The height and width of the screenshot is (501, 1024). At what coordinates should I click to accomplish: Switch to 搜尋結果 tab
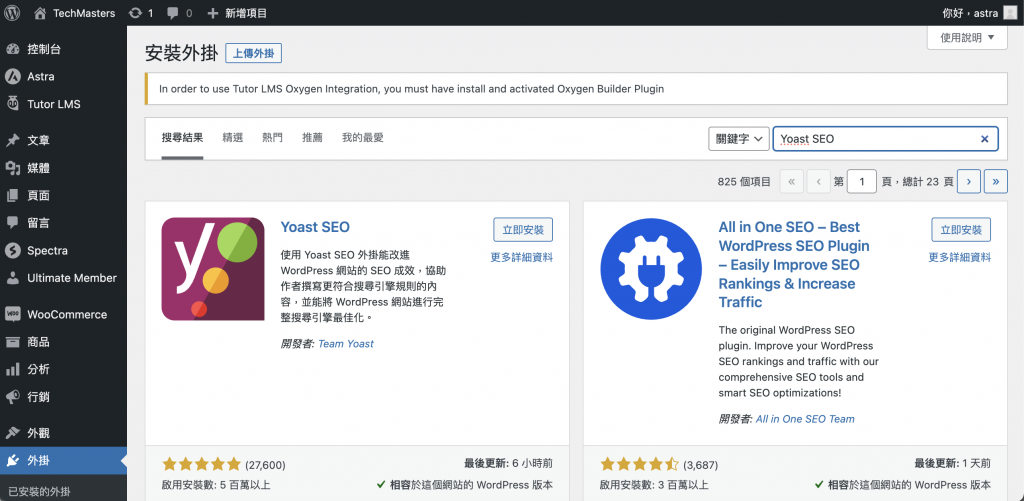coord(182,138)
